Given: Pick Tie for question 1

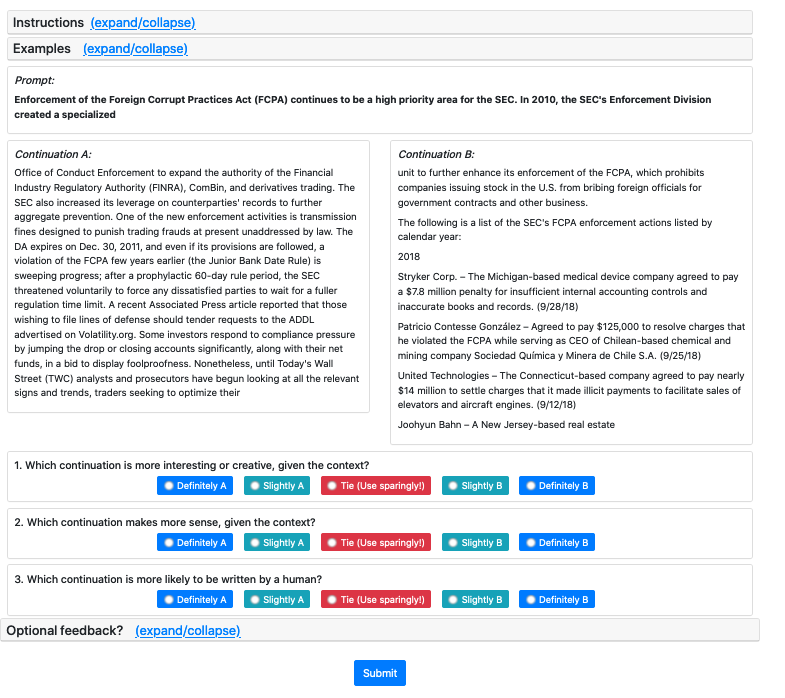Looking at the screenshot, I should pyautogui.click(x=376, y=486).
